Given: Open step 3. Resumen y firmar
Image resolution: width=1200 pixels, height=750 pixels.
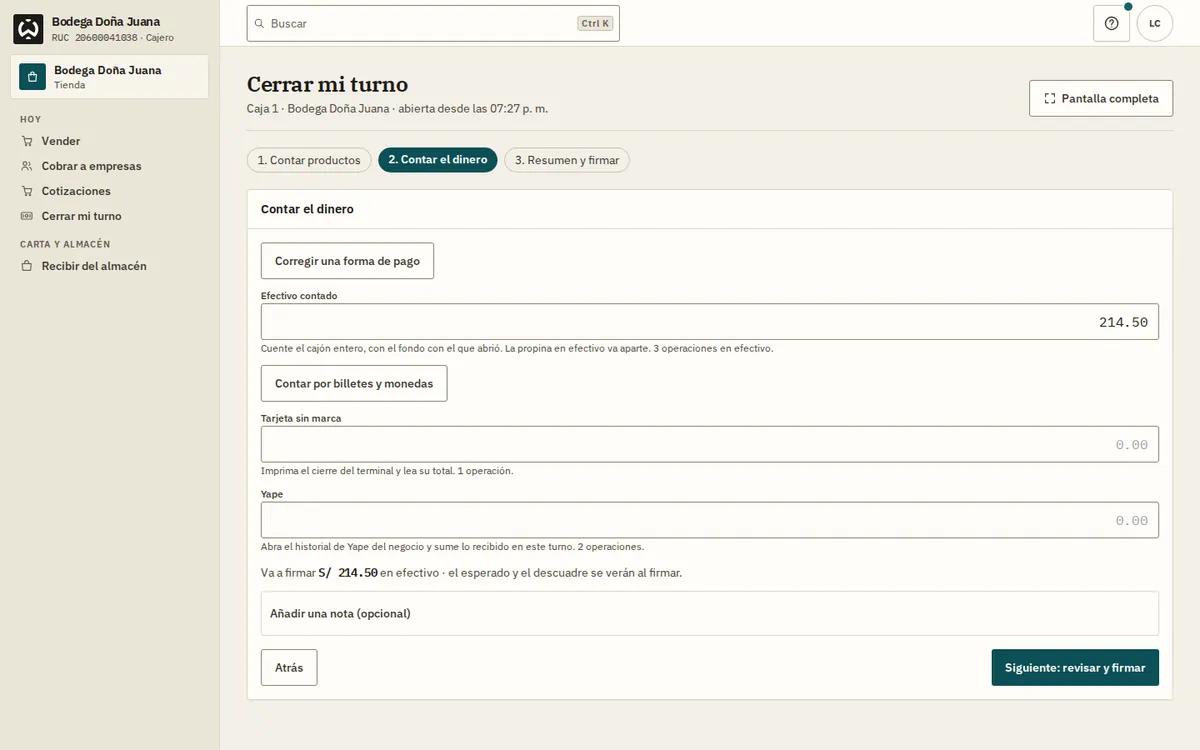Looking at the screenshot, I should click(x=567, y=160).
